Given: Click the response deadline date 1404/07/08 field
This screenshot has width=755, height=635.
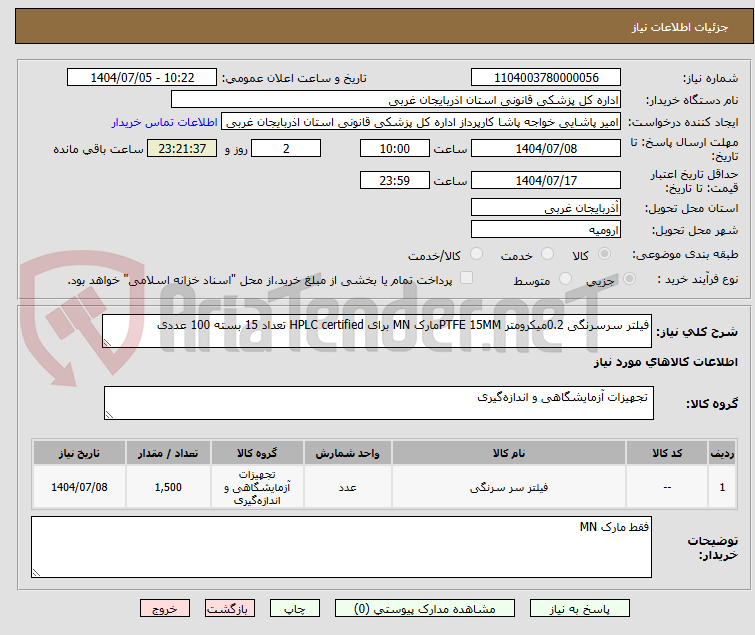Looking at the screenshot, I should [x=546, y=148].
